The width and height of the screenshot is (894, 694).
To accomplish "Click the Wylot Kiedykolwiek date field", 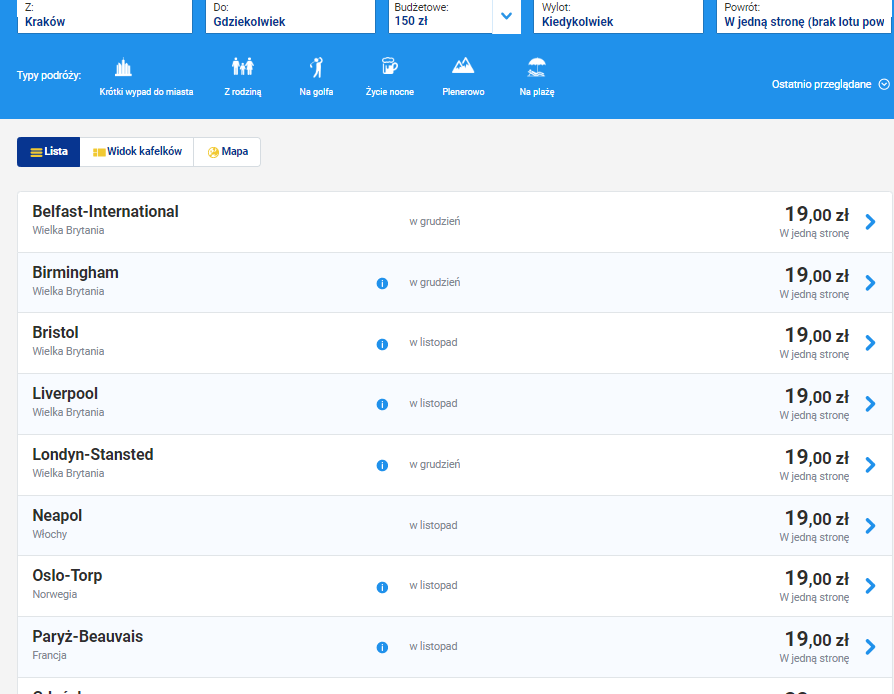I will click(x=618, y=17).
